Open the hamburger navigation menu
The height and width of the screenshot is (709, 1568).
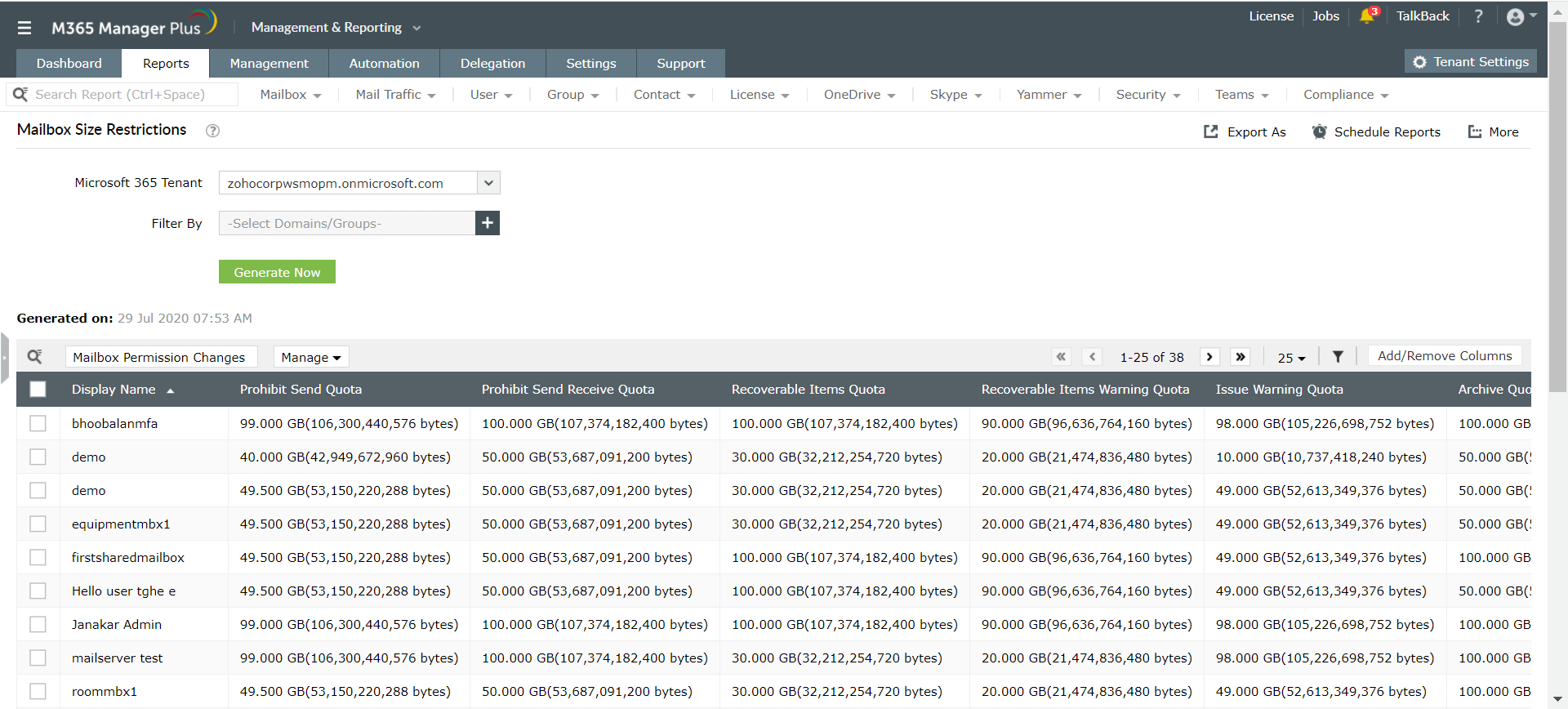[24, 28]
